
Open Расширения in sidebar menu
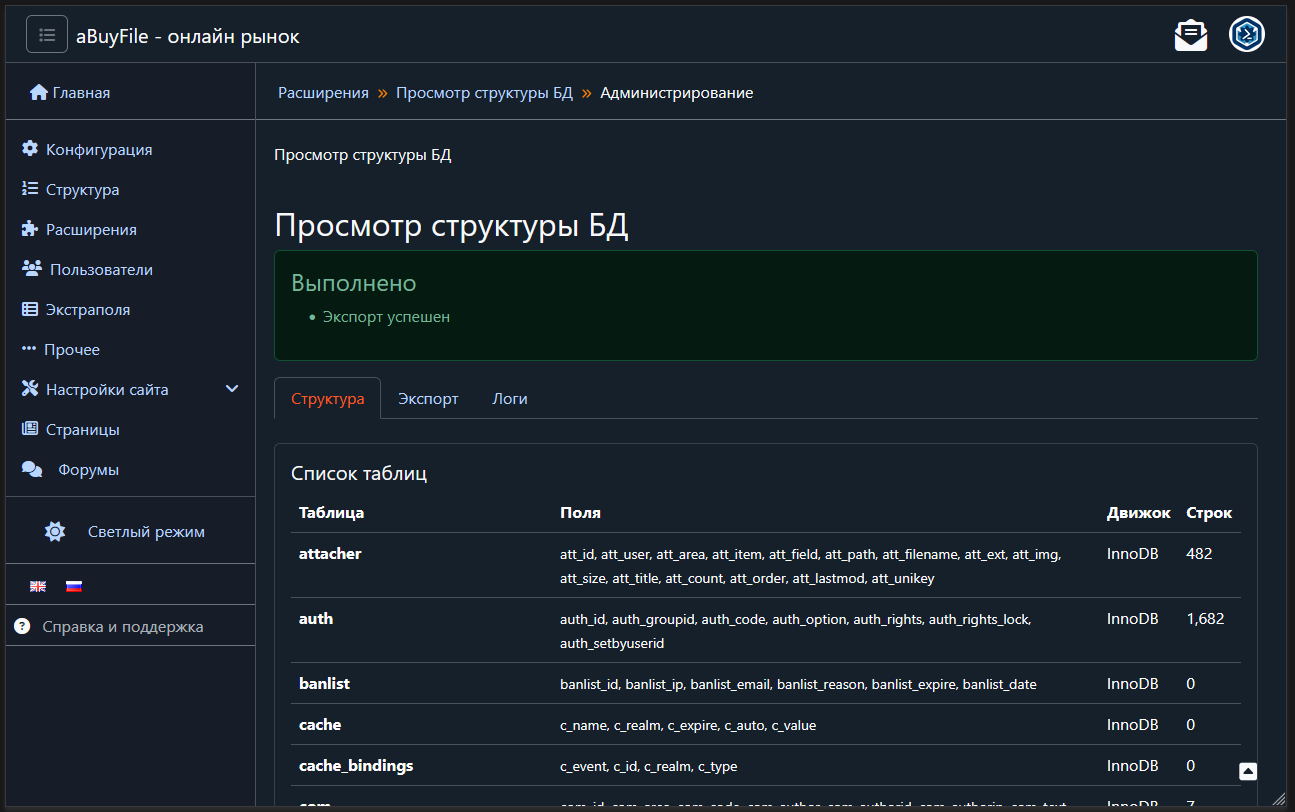[91, 229]
